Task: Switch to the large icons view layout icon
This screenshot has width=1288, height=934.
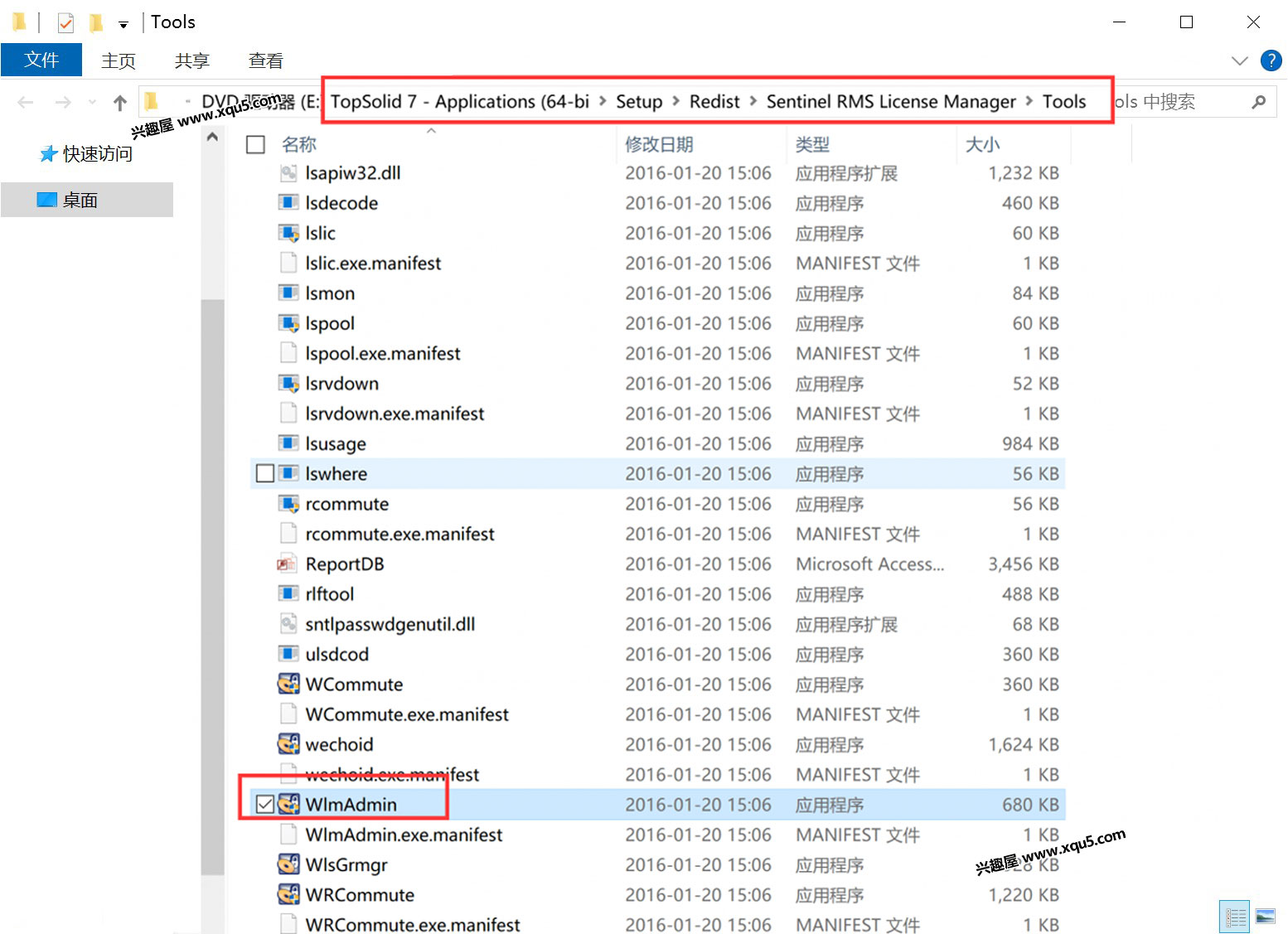Action: tap(1266, 917)
